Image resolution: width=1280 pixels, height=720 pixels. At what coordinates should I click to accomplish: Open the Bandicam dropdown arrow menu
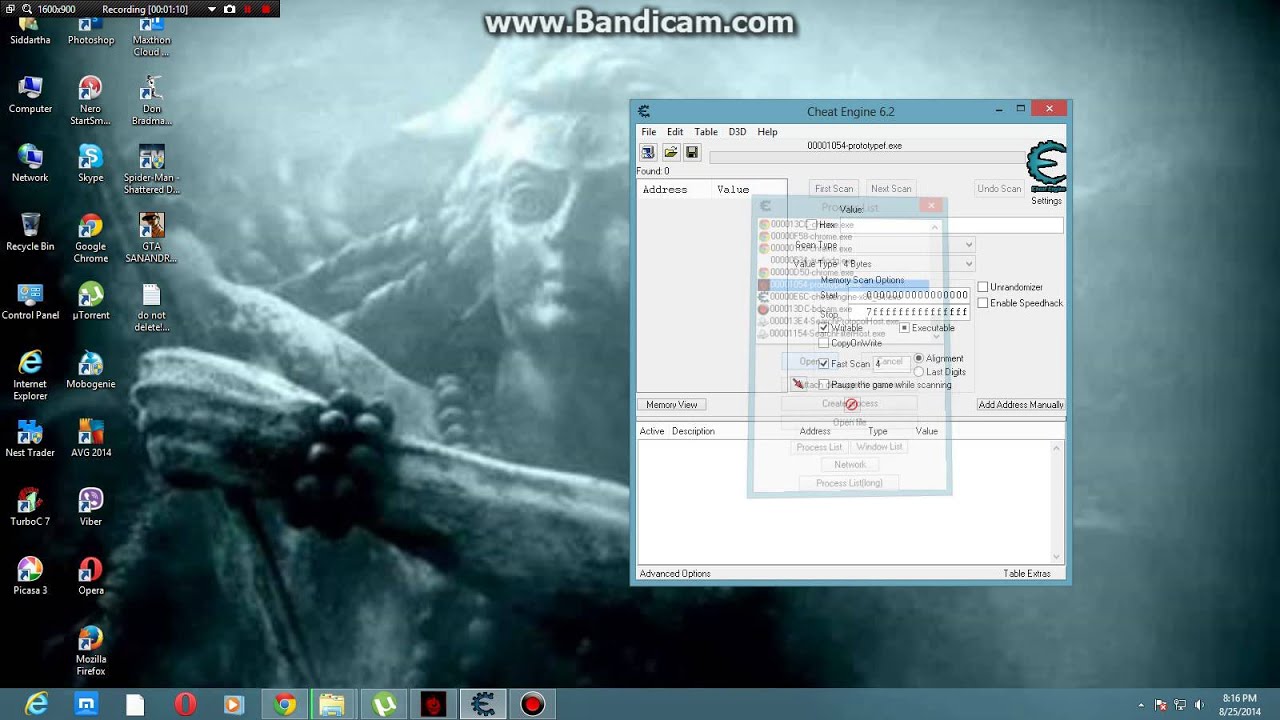212,9
